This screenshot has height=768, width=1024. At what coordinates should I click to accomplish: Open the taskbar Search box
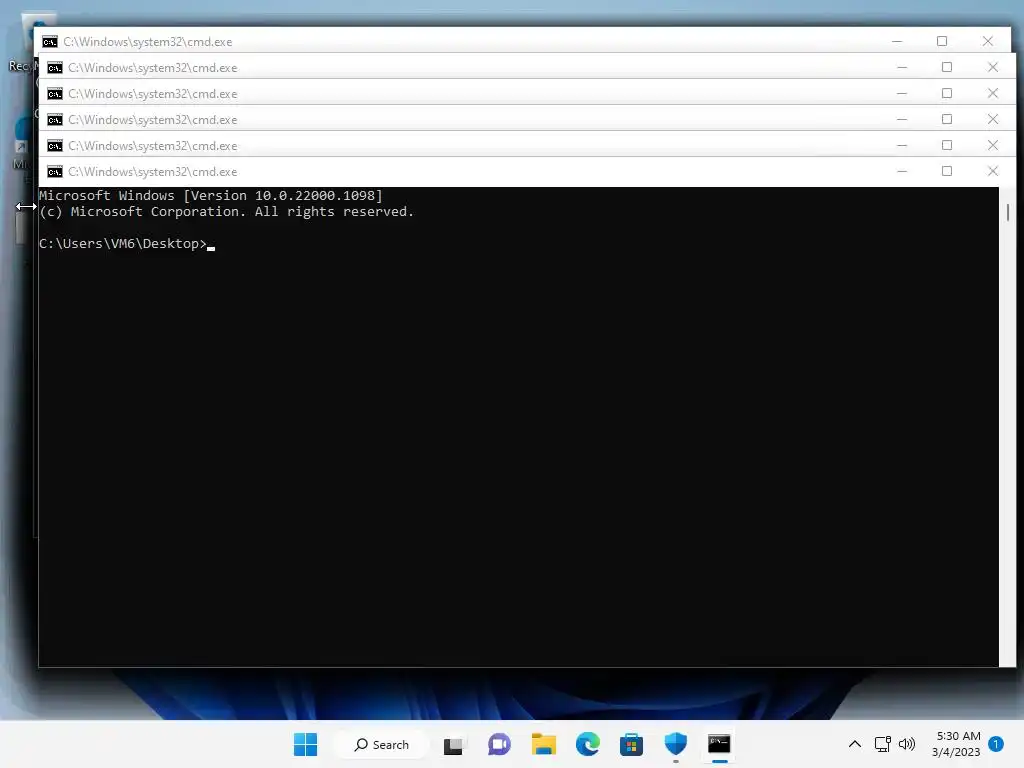click(x=381, y=744)
